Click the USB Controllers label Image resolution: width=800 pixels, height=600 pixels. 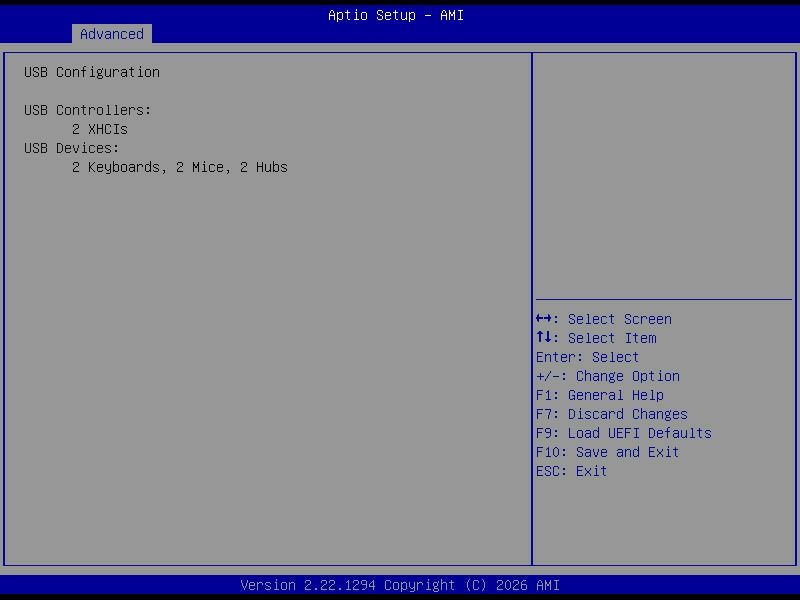coord(88,110)
